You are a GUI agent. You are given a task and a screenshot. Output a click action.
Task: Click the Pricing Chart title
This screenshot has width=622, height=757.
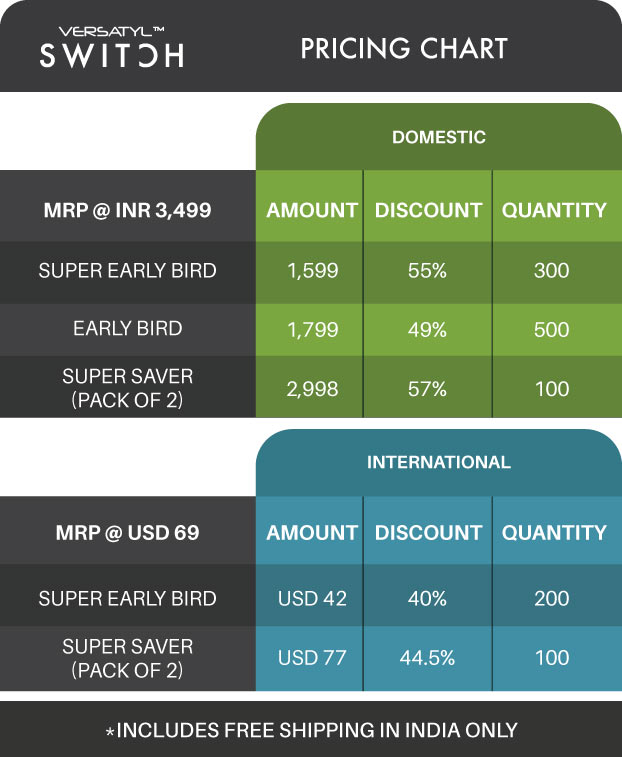[x=404, y=48]
